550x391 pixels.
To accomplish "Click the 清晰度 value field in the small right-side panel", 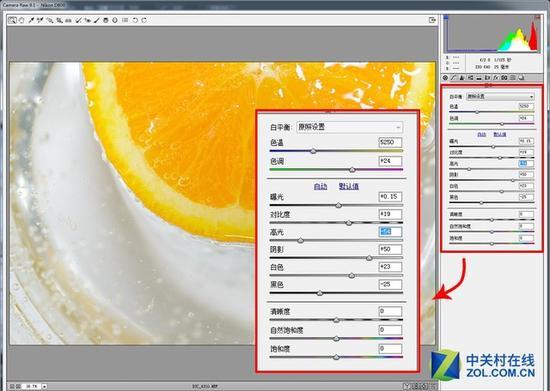I will (x=526, y=214).
